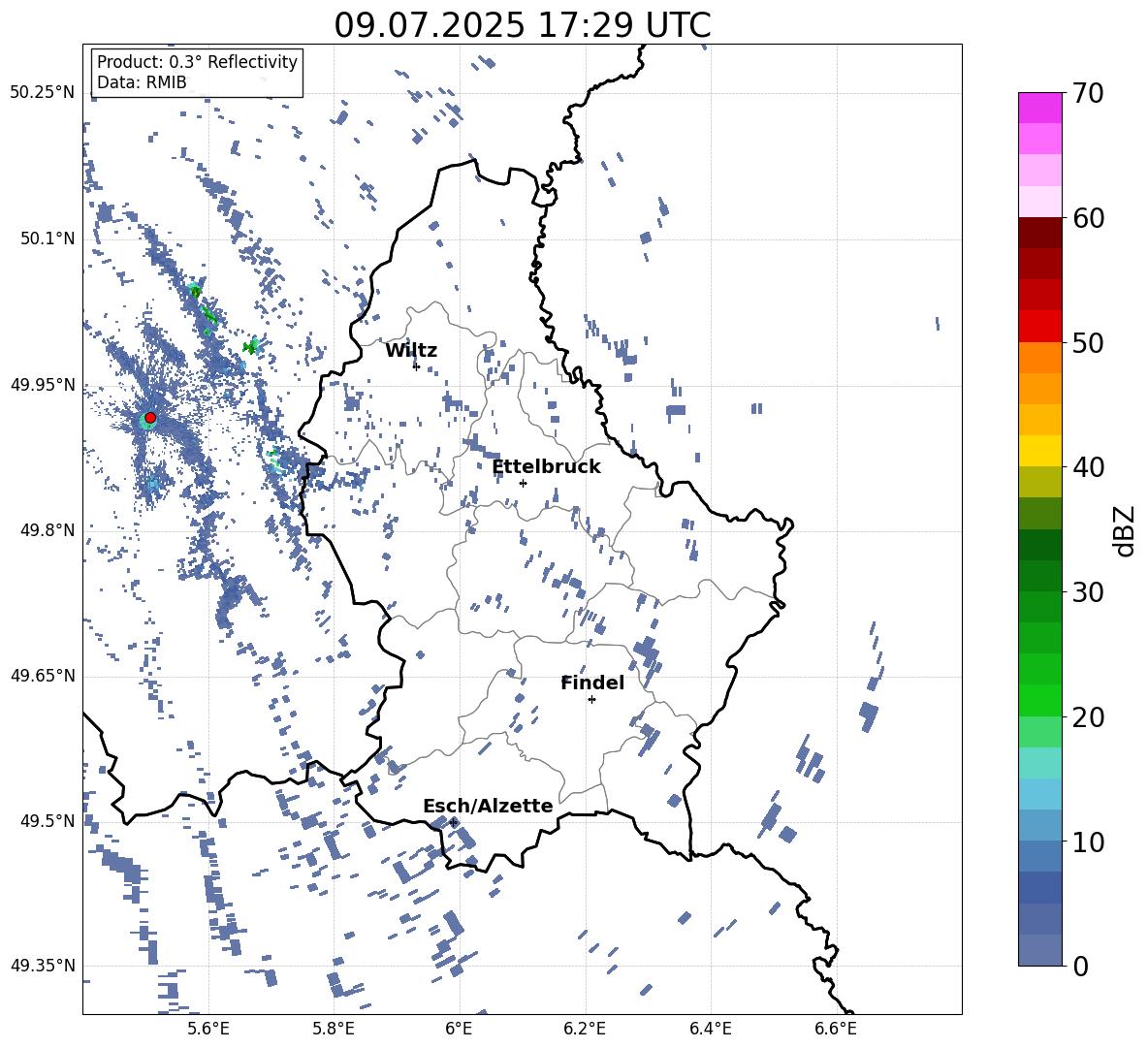The image size is (1148, 1048).
Task: Click the 5.8°E longitude label
Action: point(334,1029)
